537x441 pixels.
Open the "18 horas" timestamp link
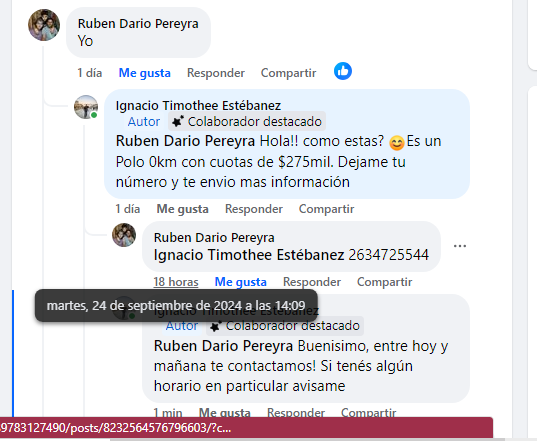176,282
